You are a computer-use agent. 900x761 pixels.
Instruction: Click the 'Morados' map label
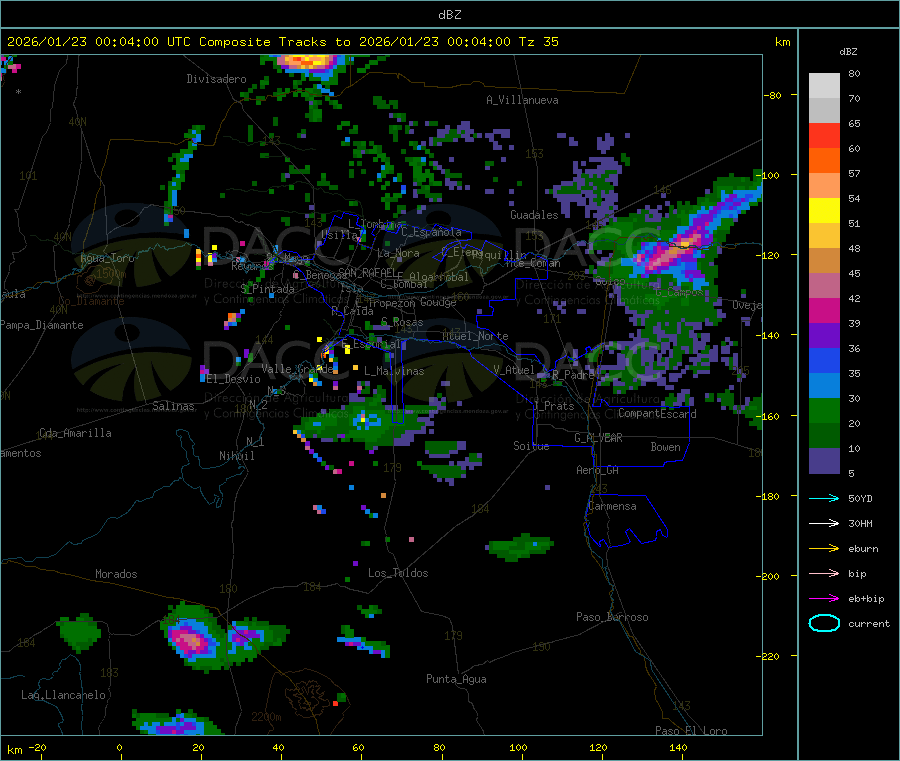pos(116,574)
